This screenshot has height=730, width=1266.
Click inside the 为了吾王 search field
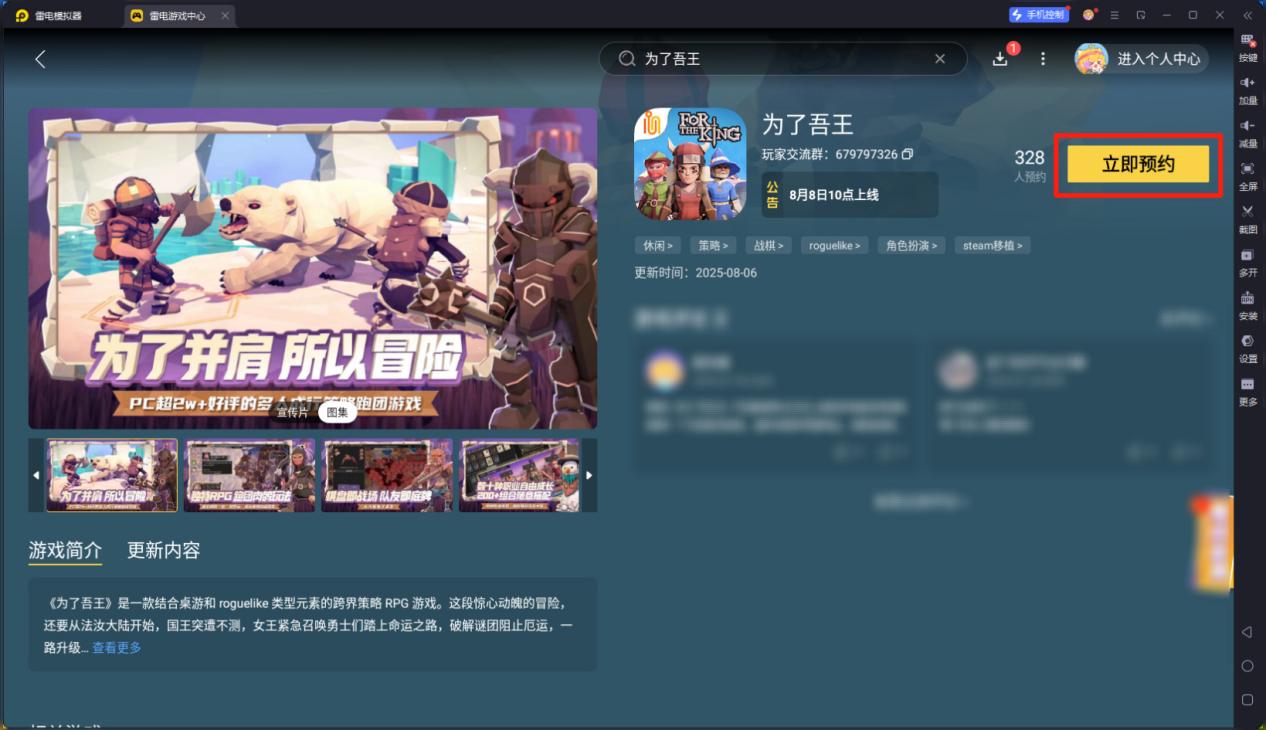[783, 59]
